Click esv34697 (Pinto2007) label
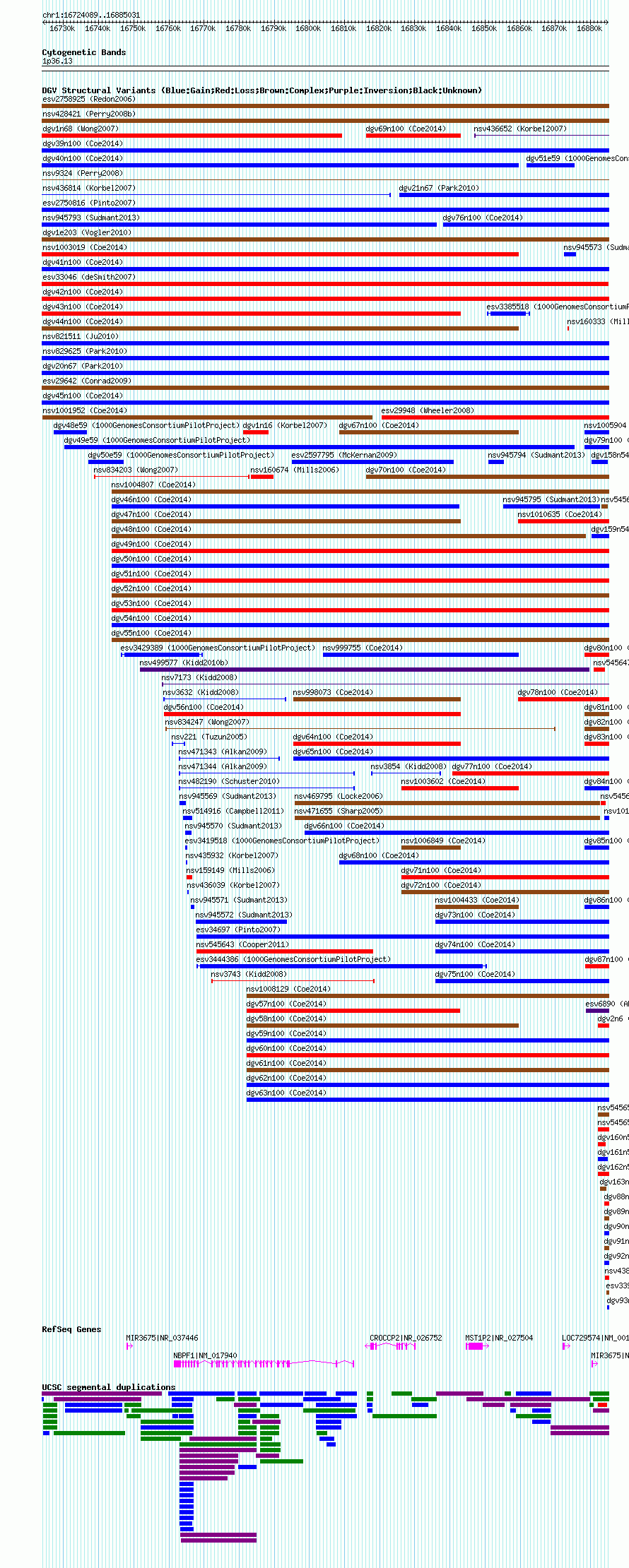629x1568 pixels. pos(238,930)
